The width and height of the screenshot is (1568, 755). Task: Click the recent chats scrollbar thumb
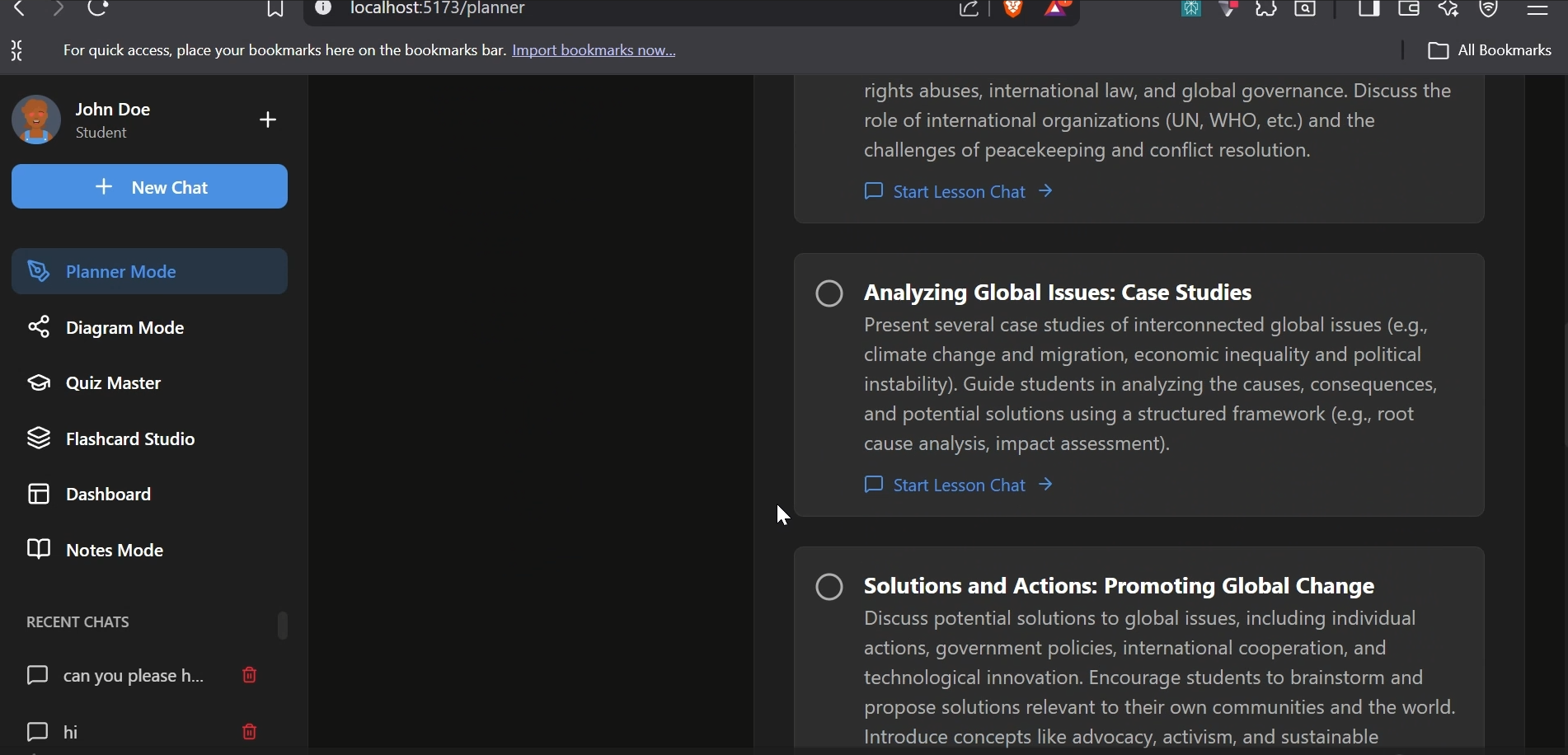pos(283,626)
